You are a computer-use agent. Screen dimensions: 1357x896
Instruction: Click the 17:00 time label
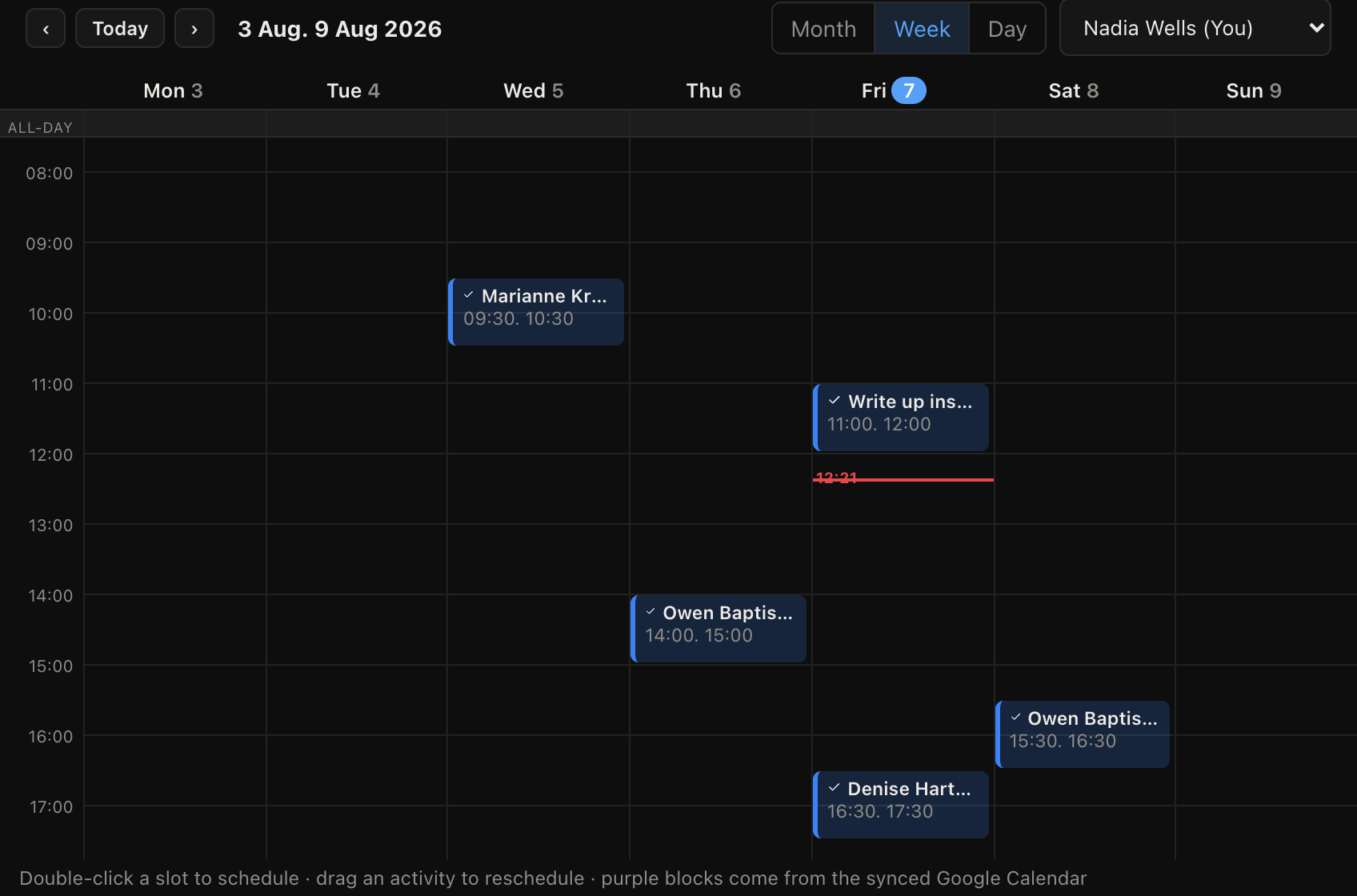tap(51, 807)
